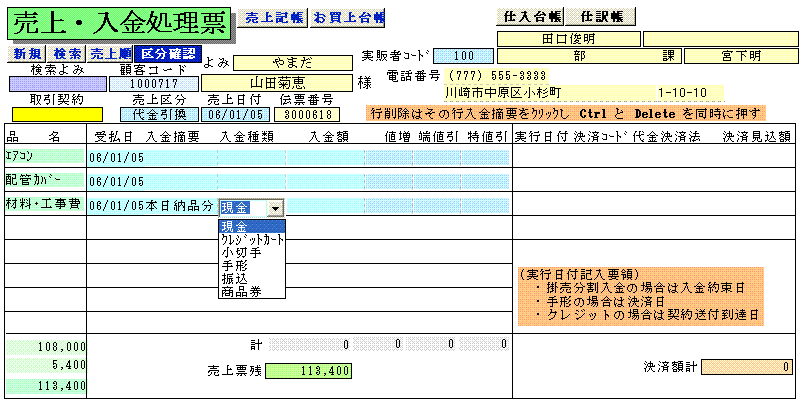Image resolution: width=803 pixels, height=404 pixels.
Task: Click the 決済額計 field
Action: point(747,367)
